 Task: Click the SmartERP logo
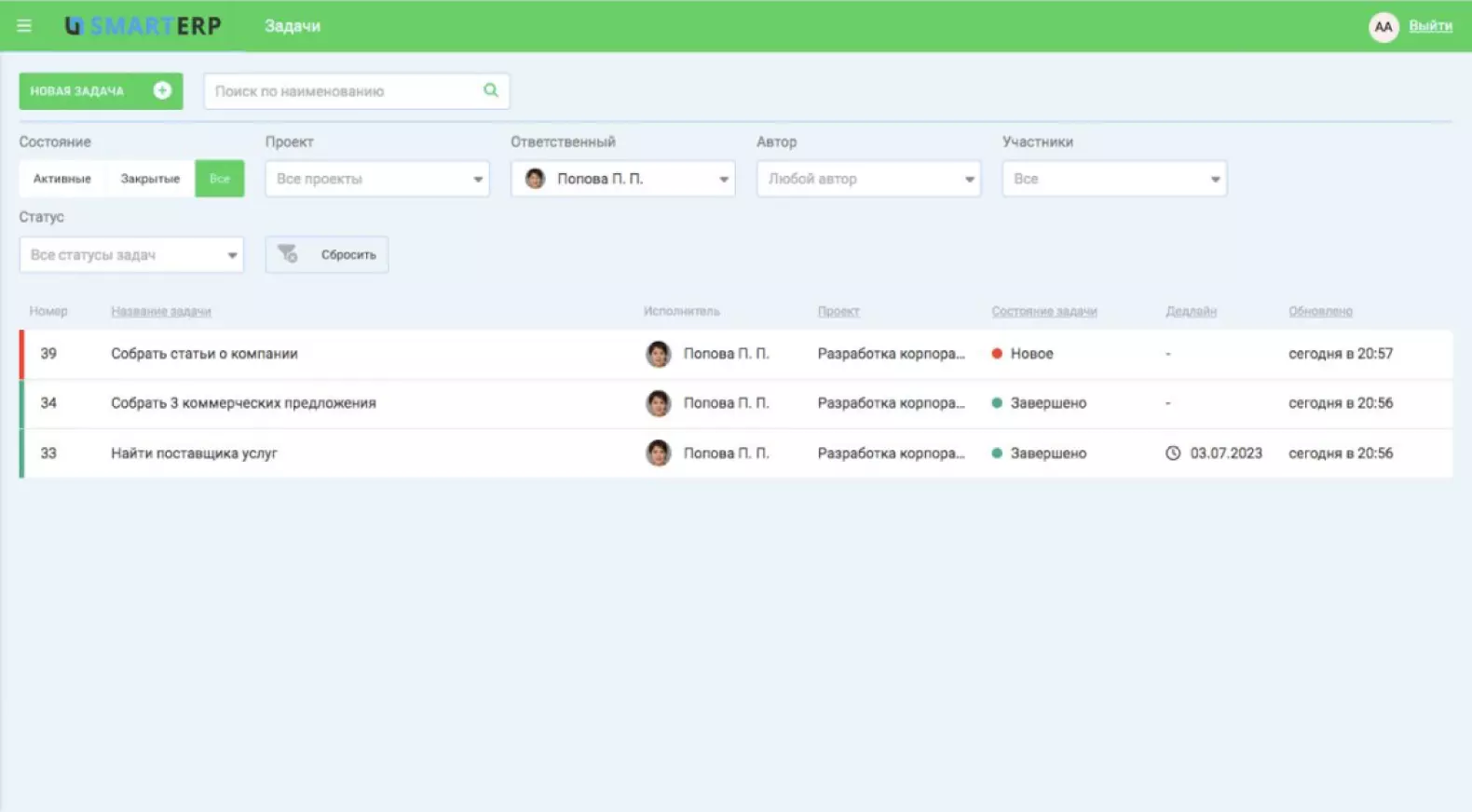pos(143,26)
